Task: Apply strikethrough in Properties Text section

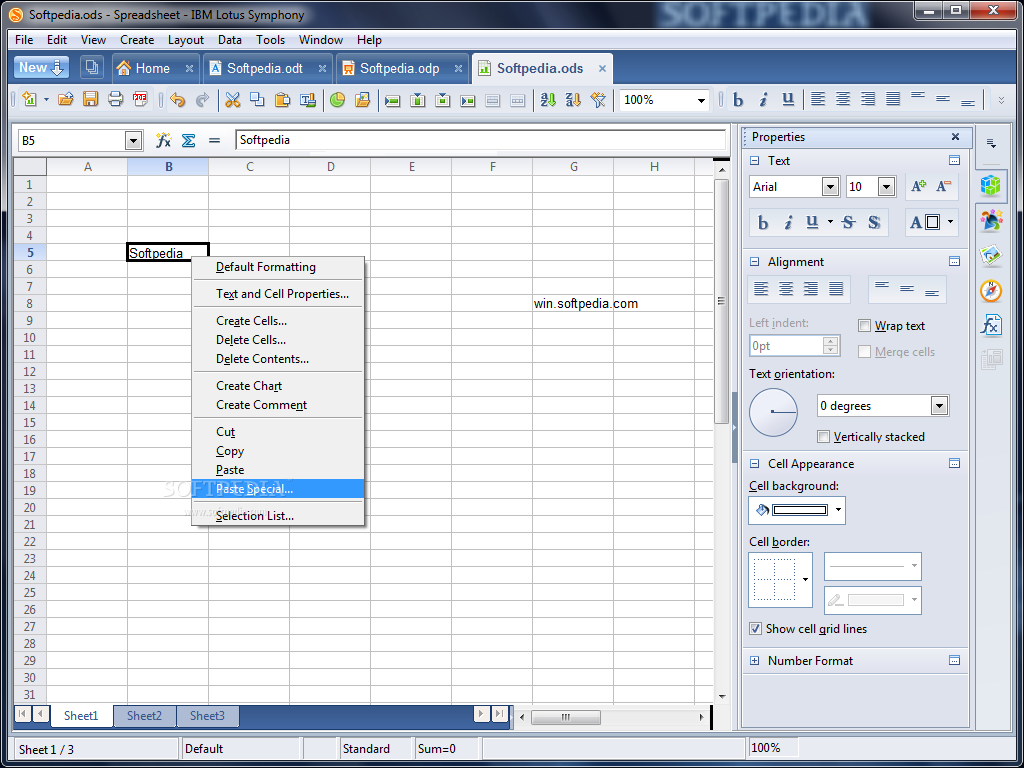Action: [848, 223]
